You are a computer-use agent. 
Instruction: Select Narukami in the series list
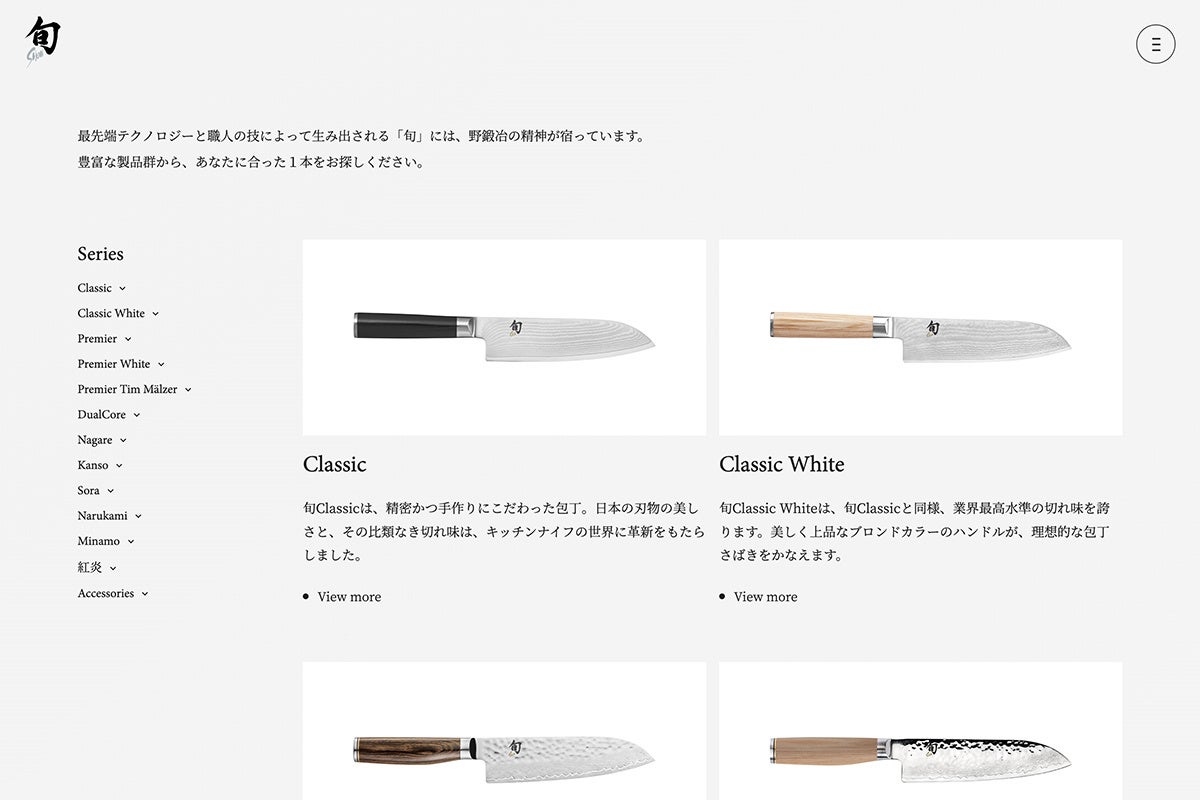point(110,516)
